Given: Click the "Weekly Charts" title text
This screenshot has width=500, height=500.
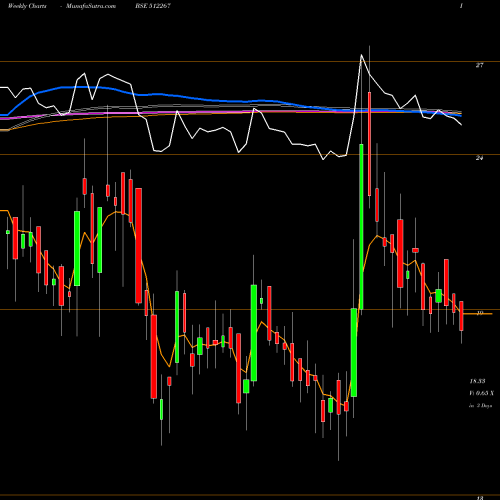Looking at the screenshot, I should [x=27, y=6].
